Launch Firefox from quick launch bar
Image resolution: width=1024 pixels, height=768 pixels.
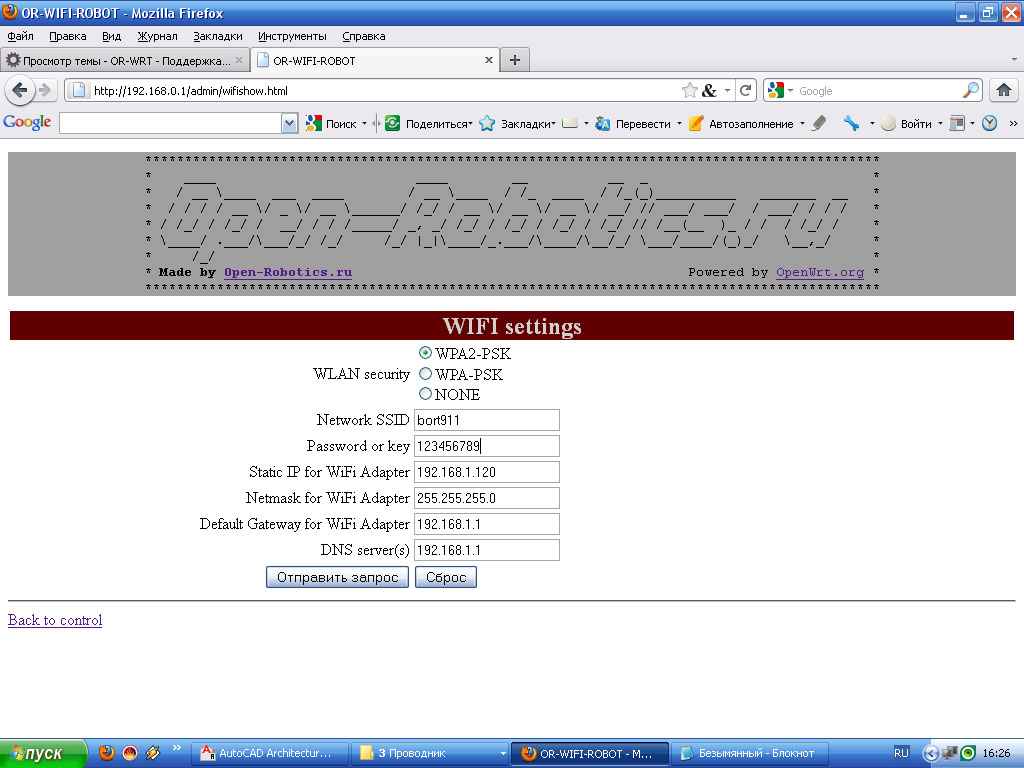point(106,753)
